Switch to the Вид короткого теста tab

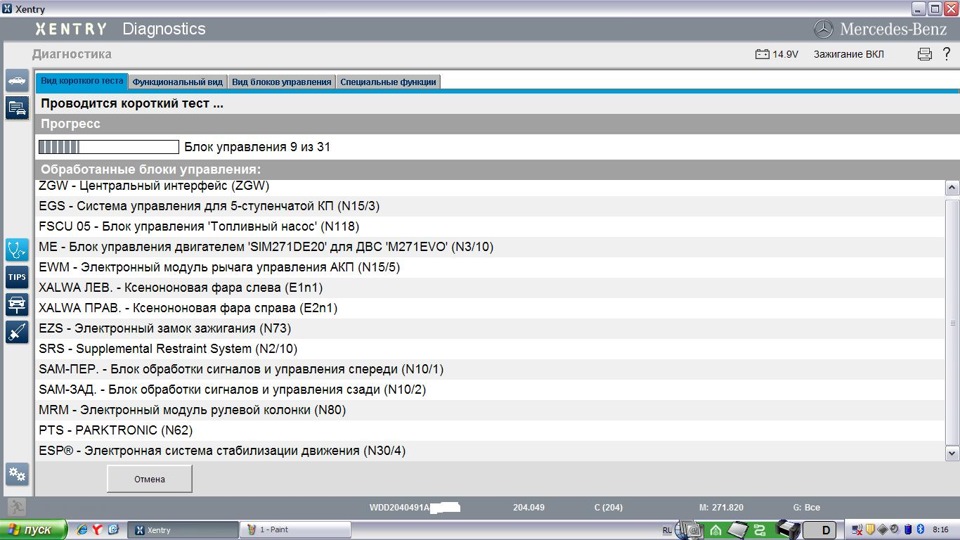point(81,81)
